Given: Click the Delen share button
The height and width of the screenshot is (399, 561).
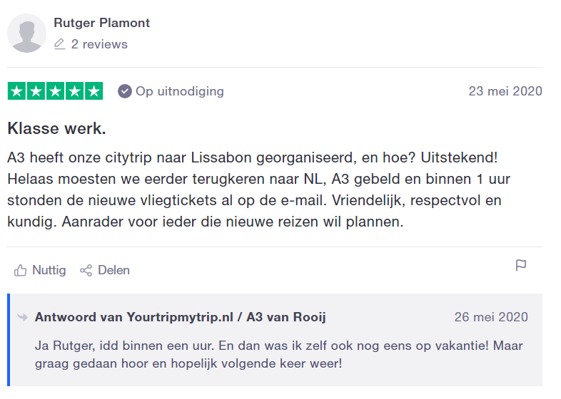Looking at the screenshot, I should coord(104,270).
